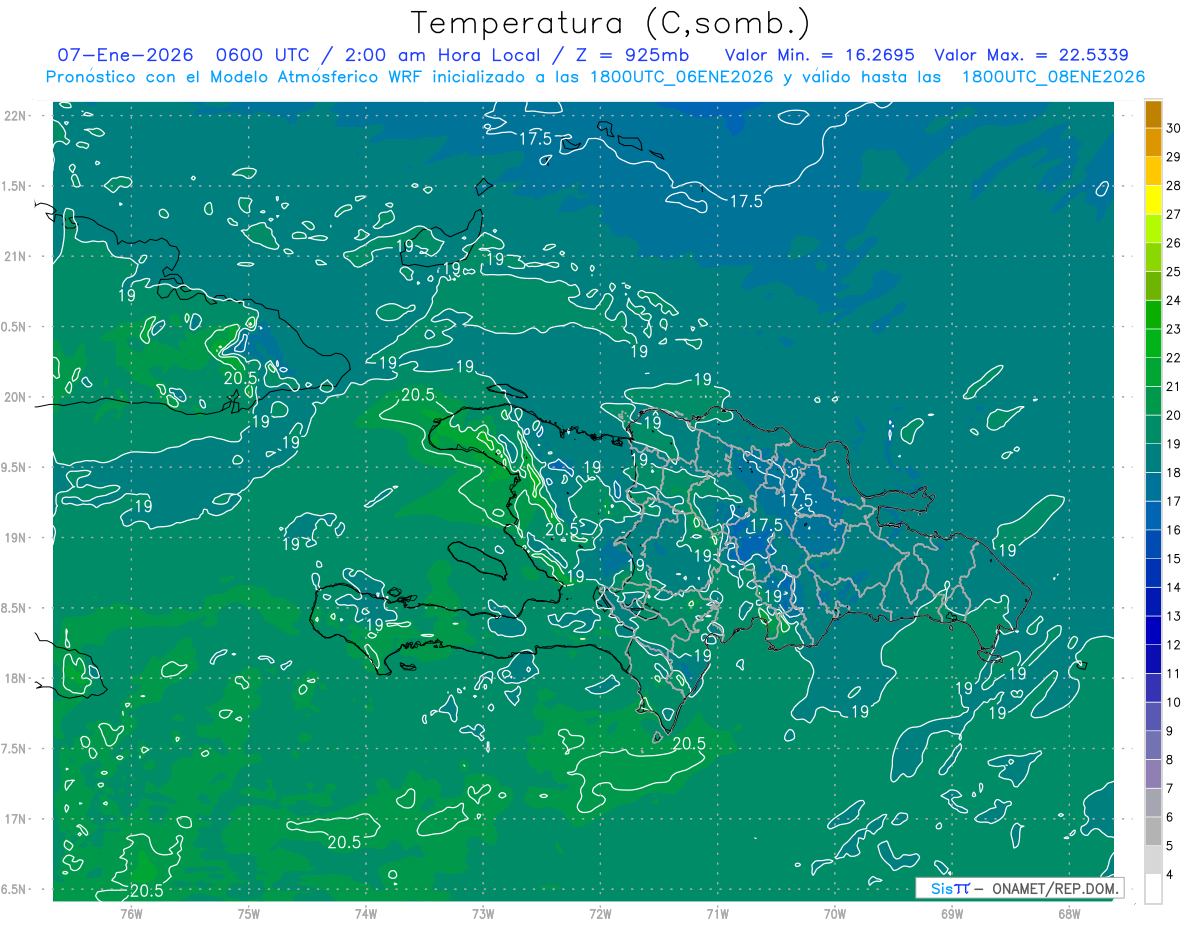This screenshot has width=1200, height=927.
Task: Click the "ONAMET/REP.DOM." credit text
Action: pyautogui.click(x=1056, y=889)
